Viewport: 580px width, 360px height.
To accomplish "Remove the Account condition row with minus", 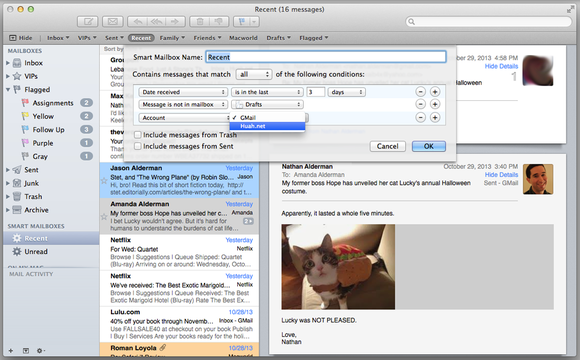I will coord(421,118).
